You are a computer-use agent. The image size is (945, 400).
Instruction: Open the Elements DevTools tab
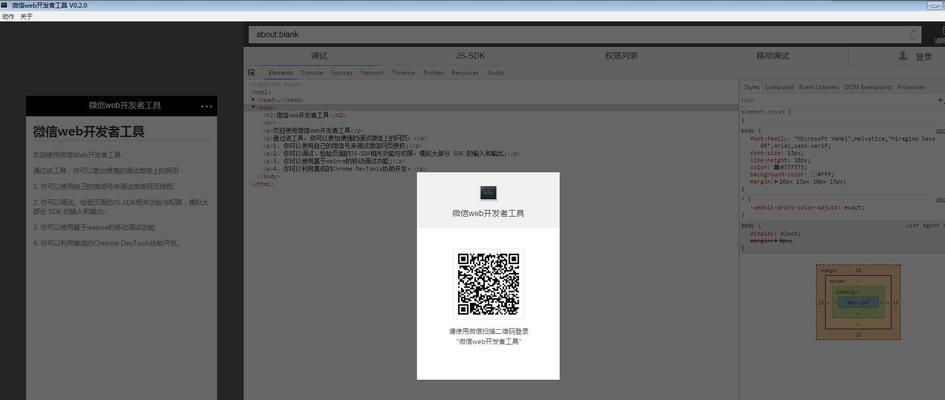(x=280, y=73)
